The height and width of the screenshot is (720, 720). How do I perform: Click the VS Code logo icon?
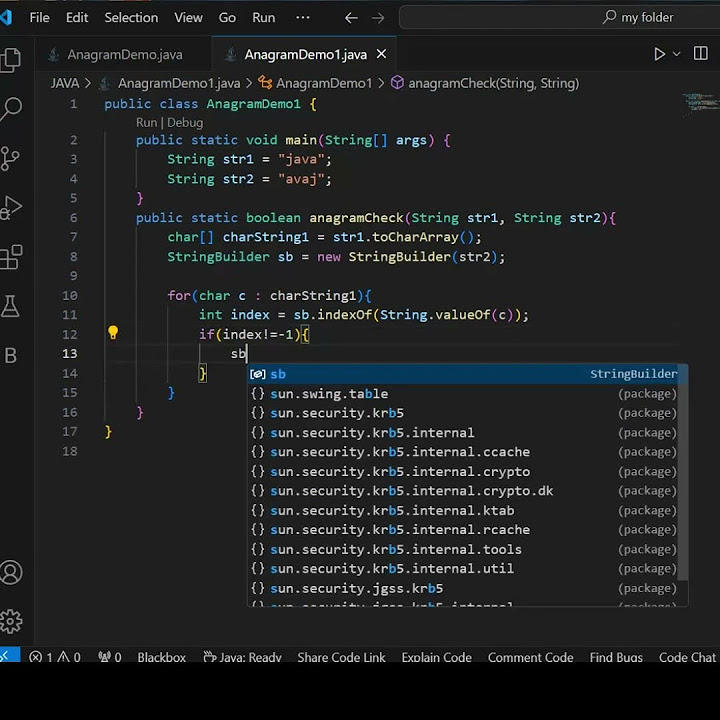click(6, 17)
